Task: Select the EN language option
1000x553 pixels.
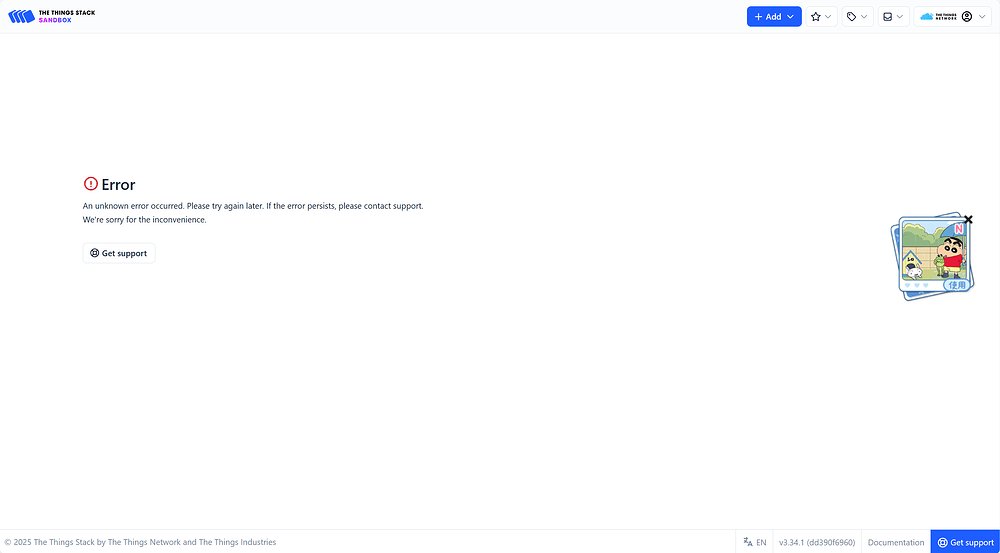Action: 761,542
